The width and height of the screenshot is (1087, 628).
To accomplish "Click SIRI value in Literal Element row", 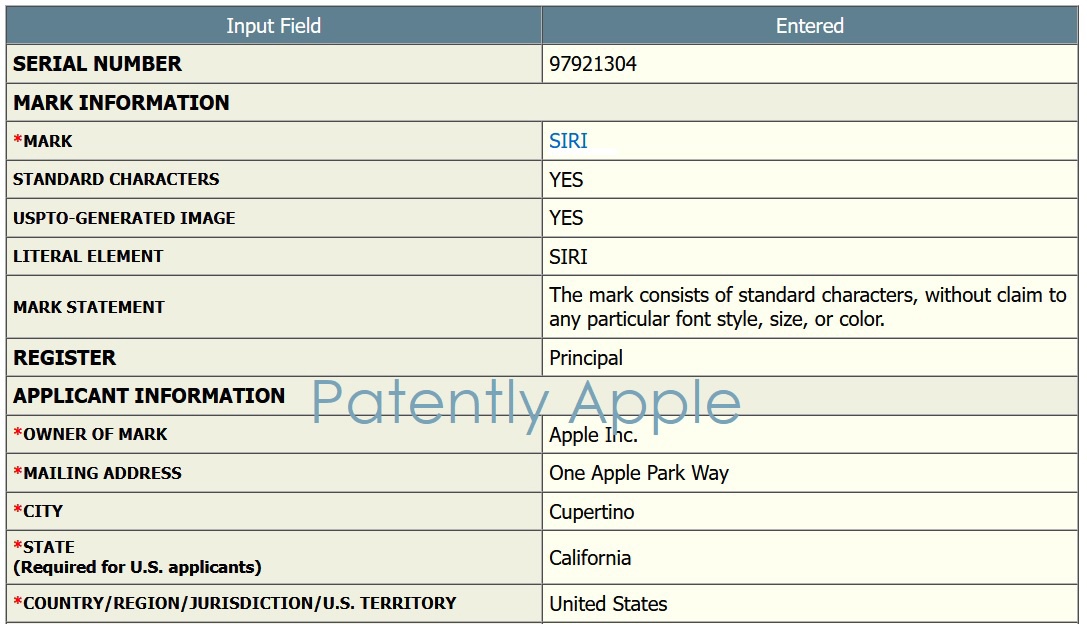I will pyautogui.click(x=568, y=257).
